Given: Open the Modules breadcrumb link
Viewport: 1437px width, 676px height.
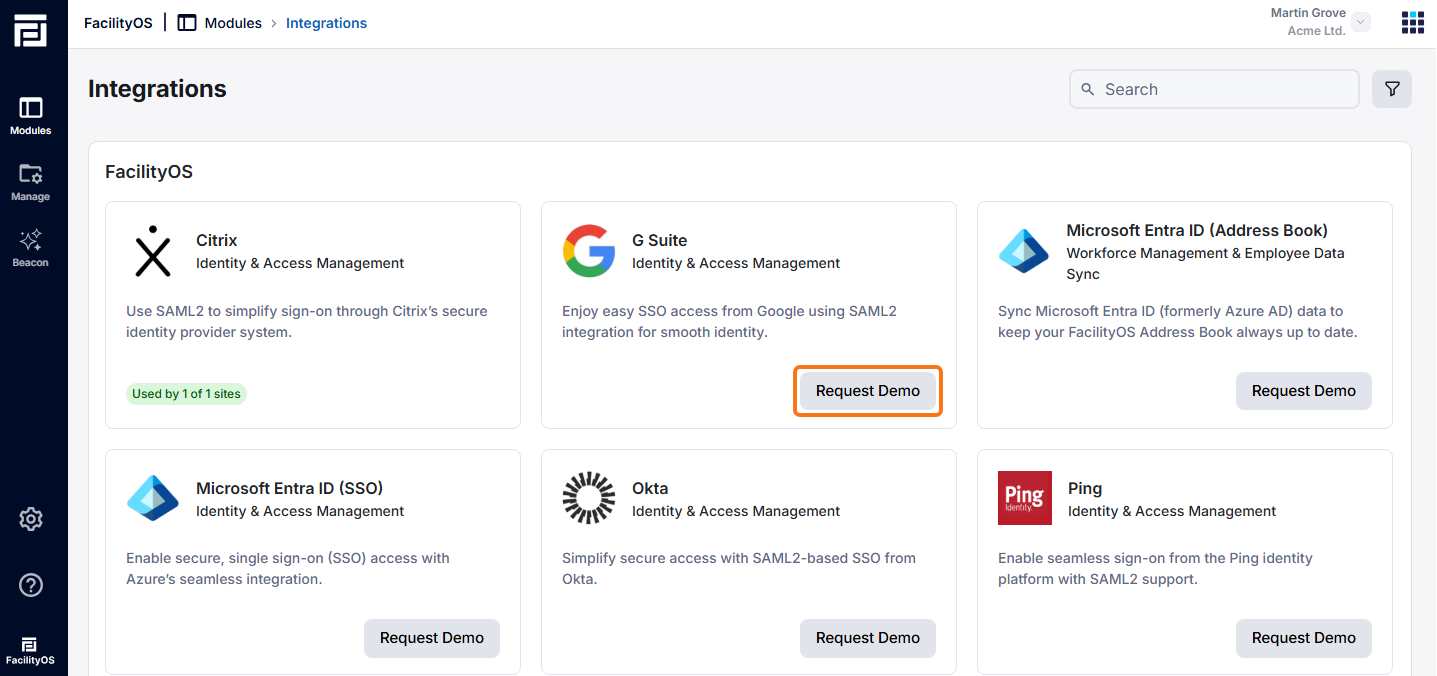Looking at the screenshot, I should (232, 22).
